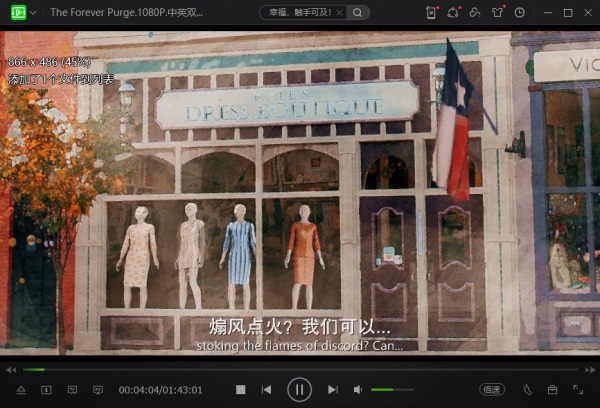Click The Forever Purge title text
The height and width of the screenshot is (408, 600).
(127, 13)
